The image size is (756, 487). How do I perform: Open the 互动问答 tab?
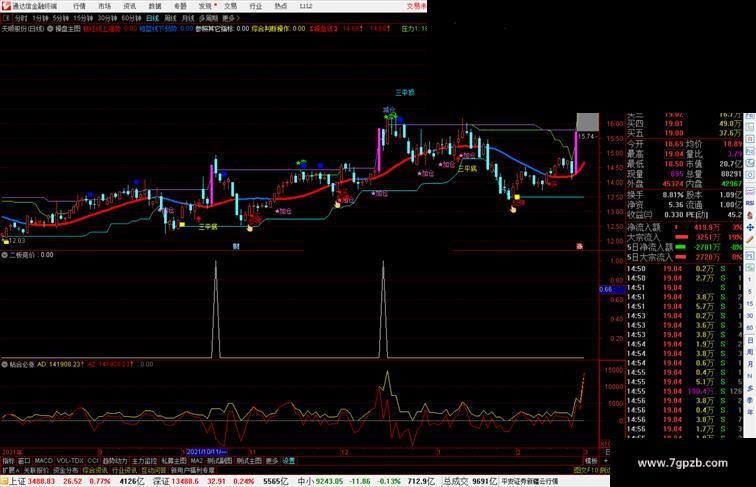click(154, 470)
